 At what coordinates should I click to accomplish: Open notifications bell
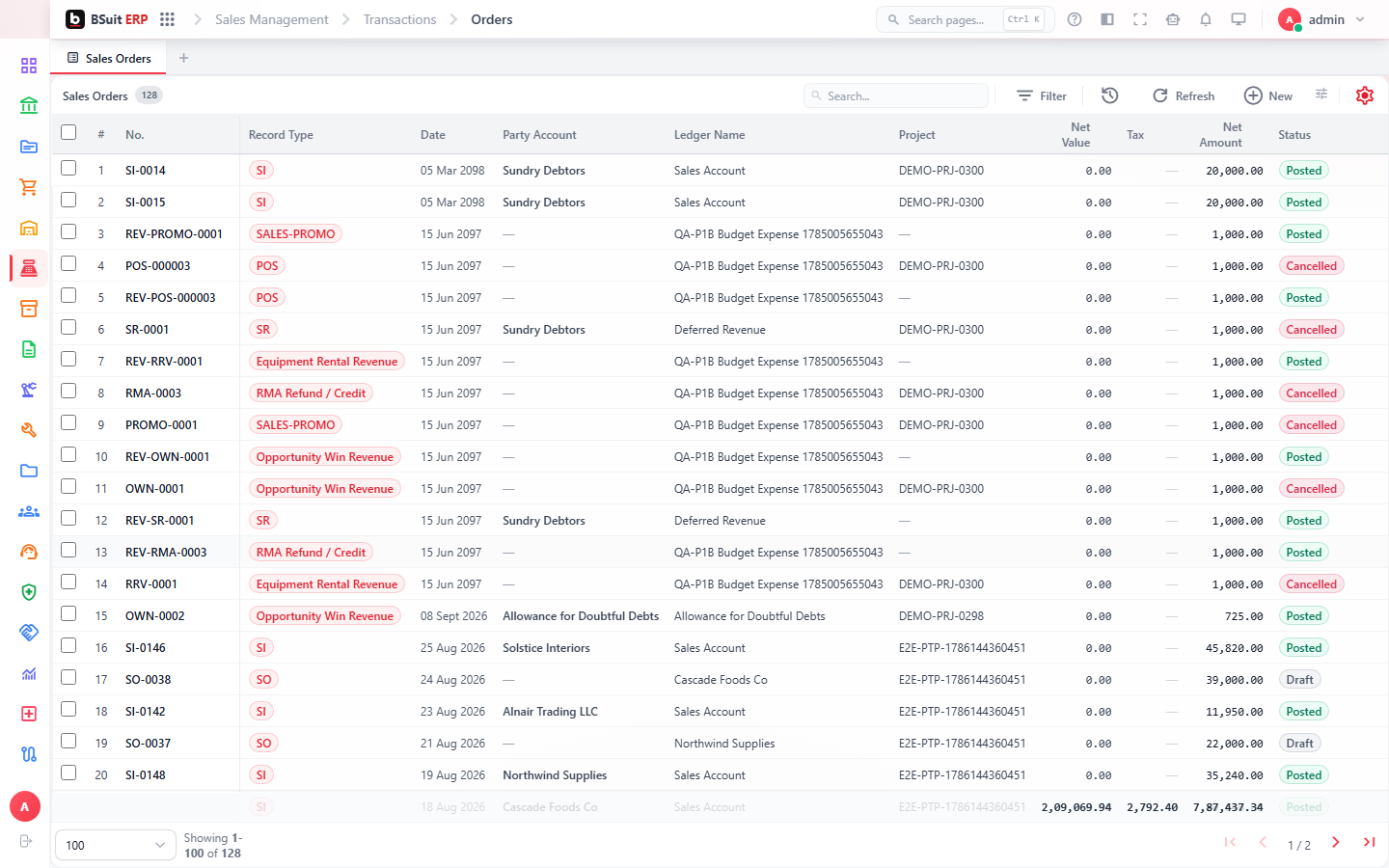coord(1206,19)
